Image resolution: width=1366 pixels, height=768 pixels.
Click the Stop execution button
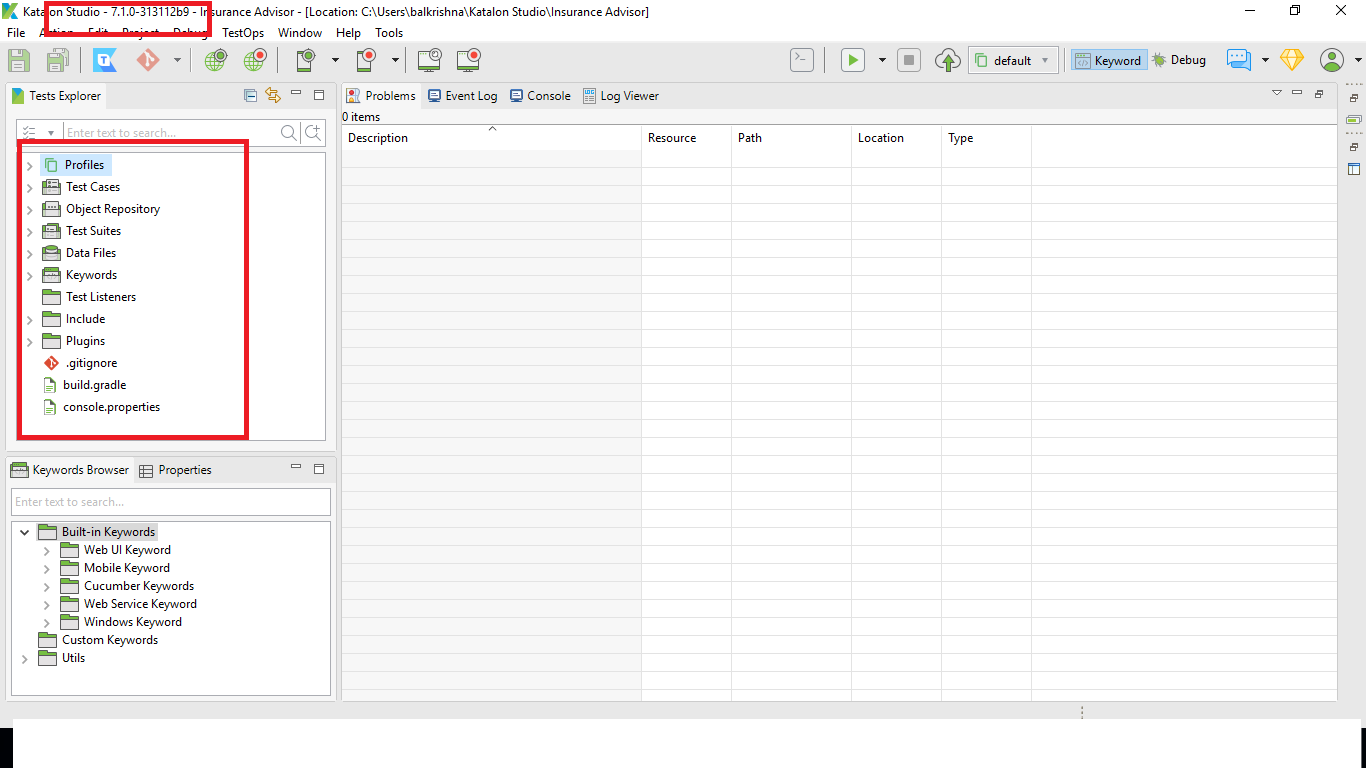pos(909,60)
